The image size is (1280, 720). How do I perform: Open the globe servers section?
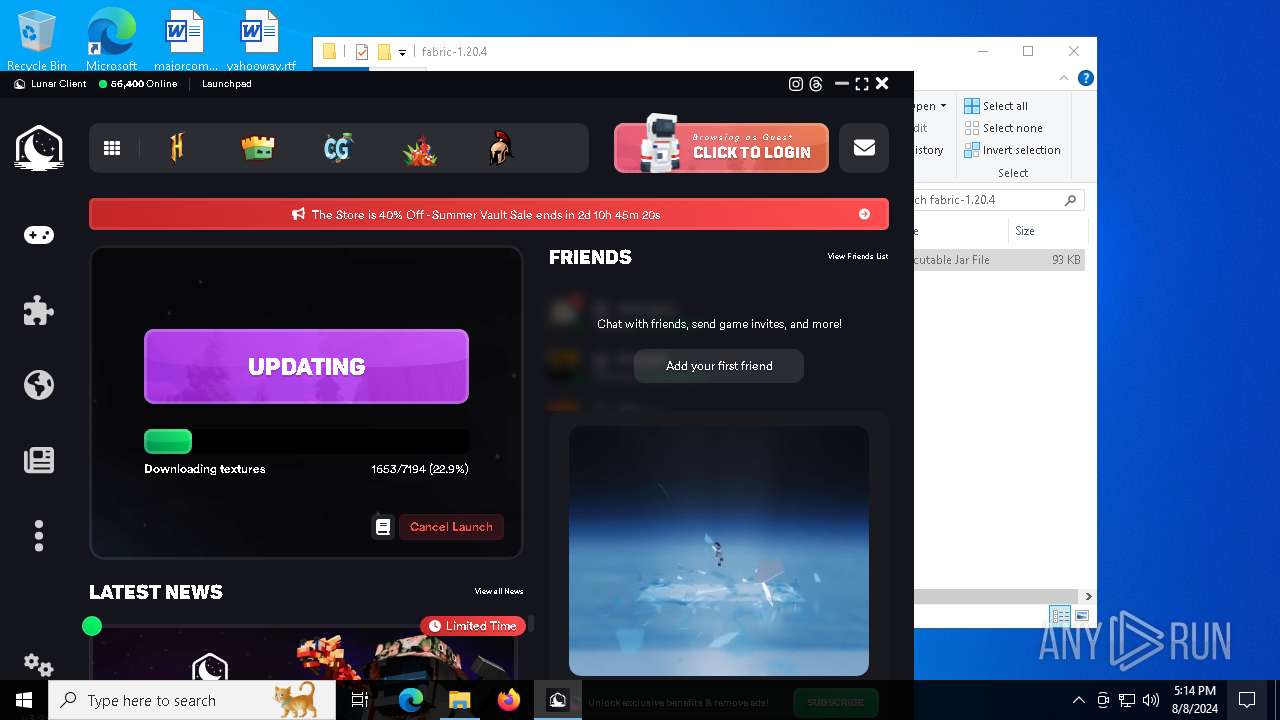[39, 385]
